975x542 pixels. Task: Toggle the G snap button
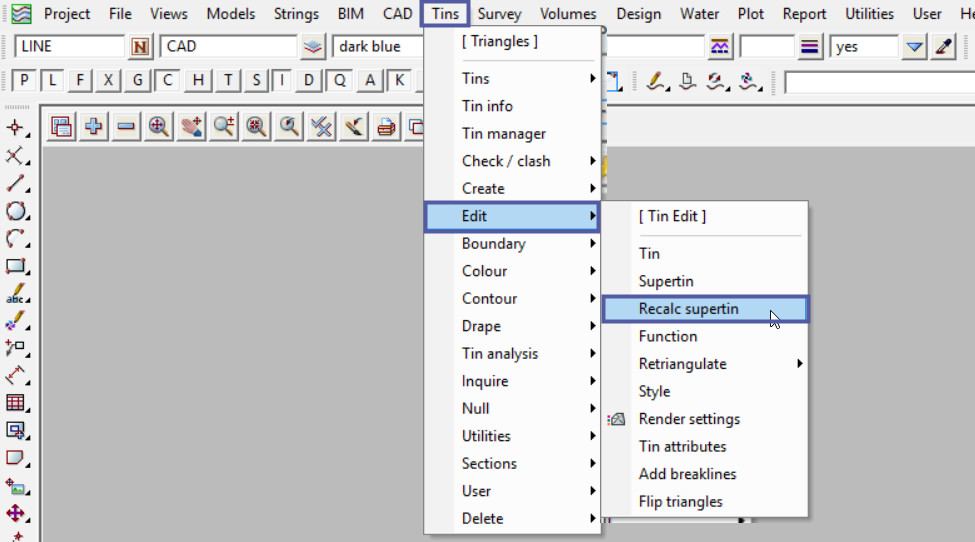tap(138, 81)
